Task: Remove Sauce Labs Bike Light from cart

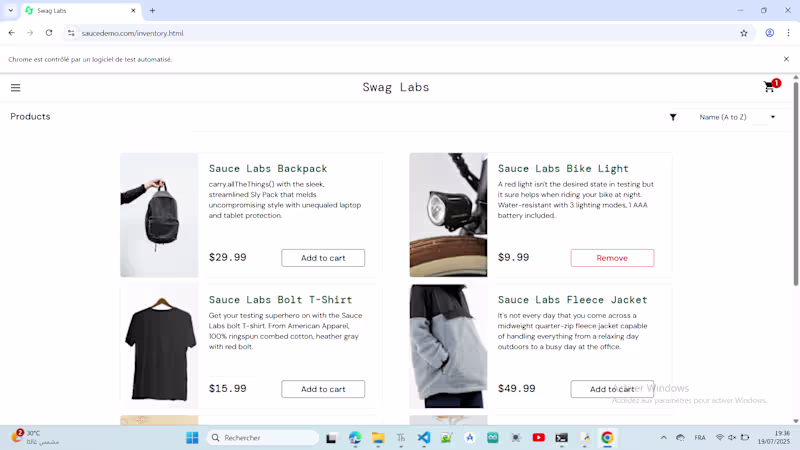Action: pos(612,258)
